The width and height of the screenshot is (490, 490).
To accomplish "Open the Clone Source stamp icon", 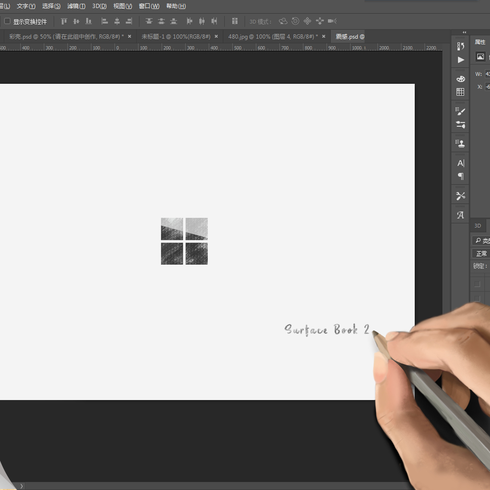I will click(460, 144).
